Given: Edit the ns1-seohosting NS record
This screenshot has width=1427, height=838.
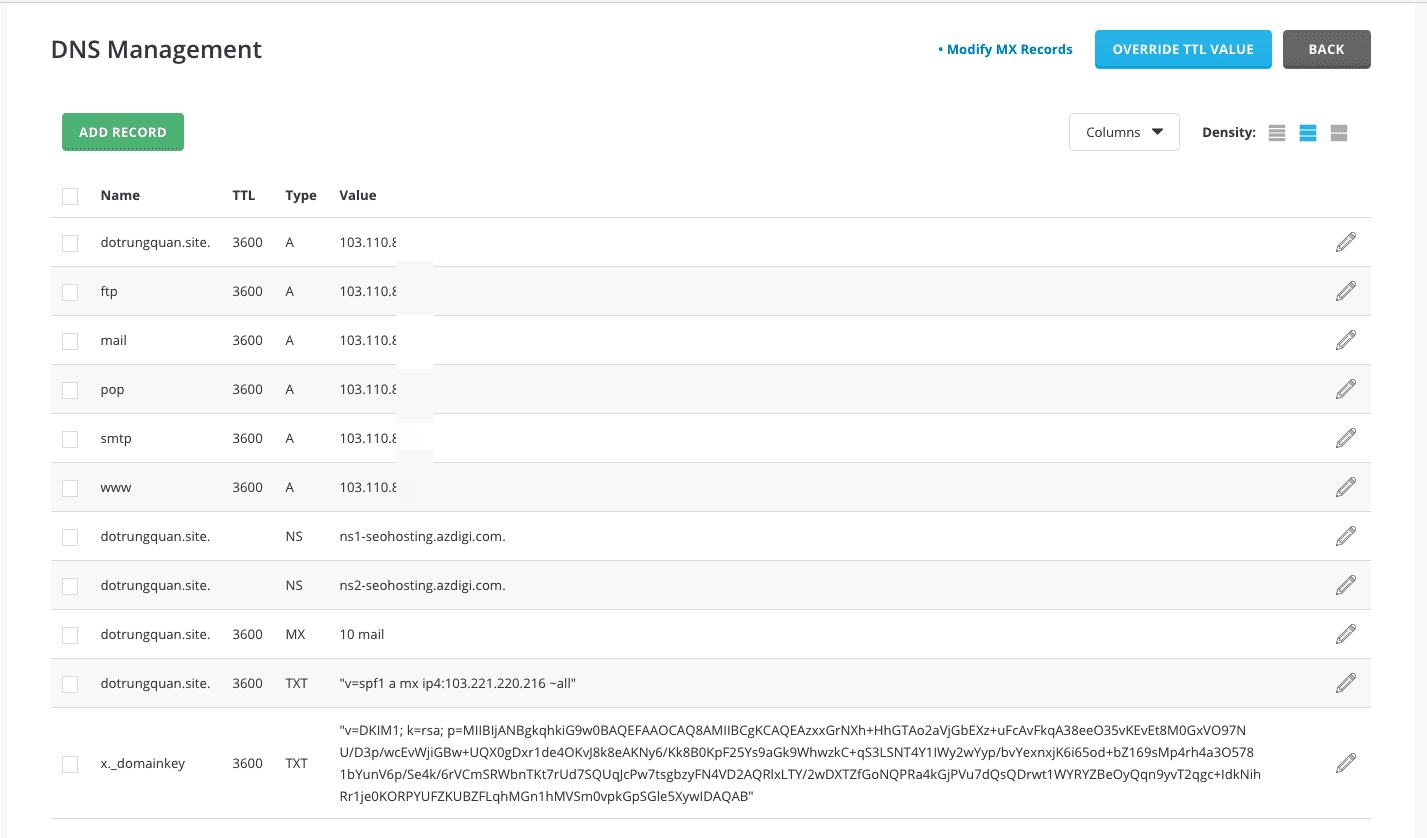Looking at the screenshot, I should tap(1346, 536).
